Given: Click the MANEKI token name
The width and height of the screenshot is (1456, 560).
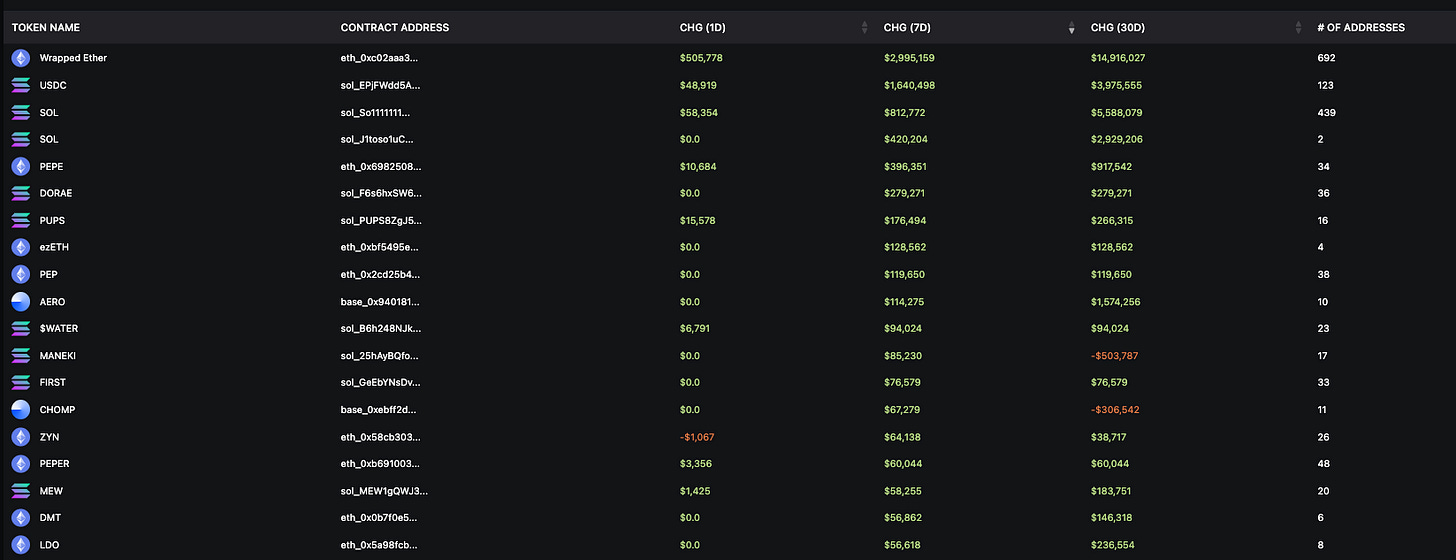Looking at the screenshot, I should 58,355.
